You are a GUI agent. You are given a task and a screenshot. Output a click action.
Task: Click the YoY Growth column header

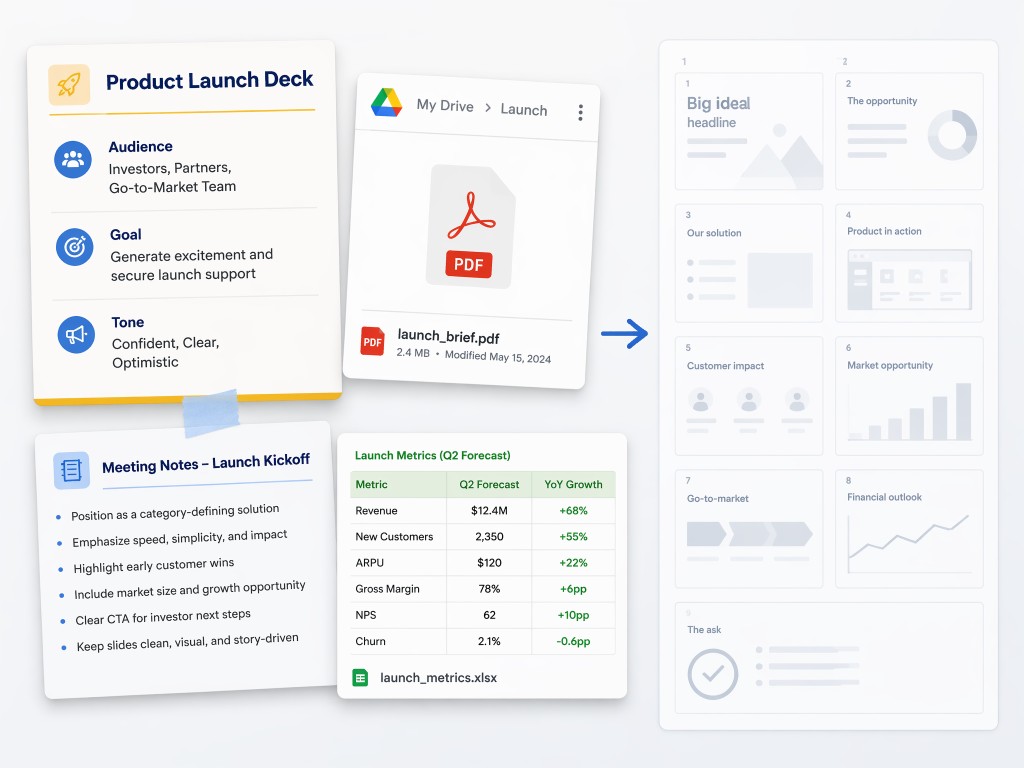tap(573, 485)
